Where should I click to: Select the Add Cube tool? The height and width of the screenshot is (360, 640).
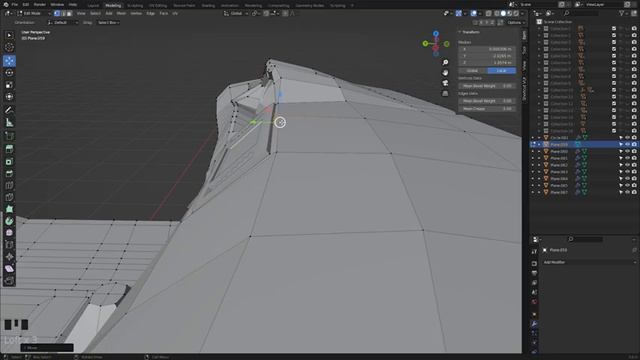coord(9,136)
